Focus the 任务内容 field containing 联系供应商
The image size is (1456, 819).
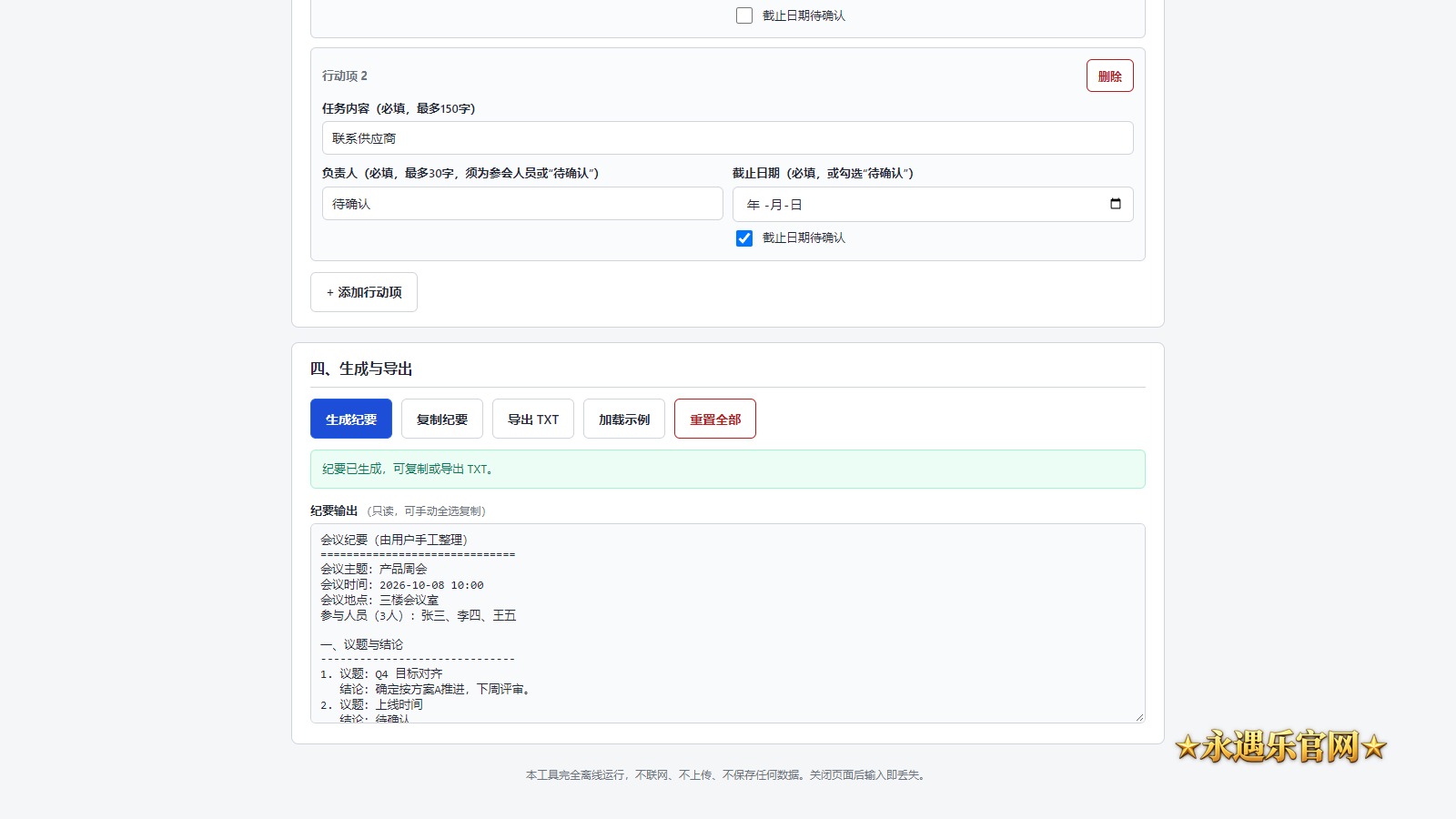pos(728,138)
